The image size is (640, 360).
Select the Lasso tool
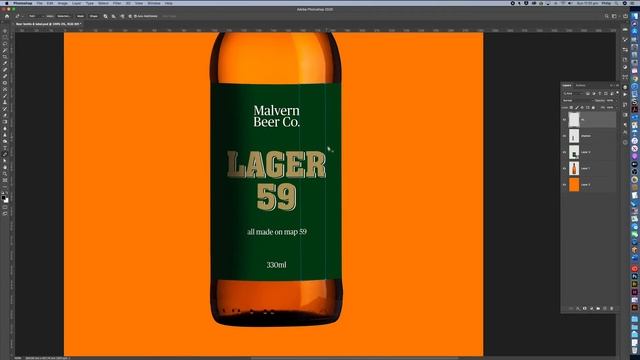click(5, 44)
